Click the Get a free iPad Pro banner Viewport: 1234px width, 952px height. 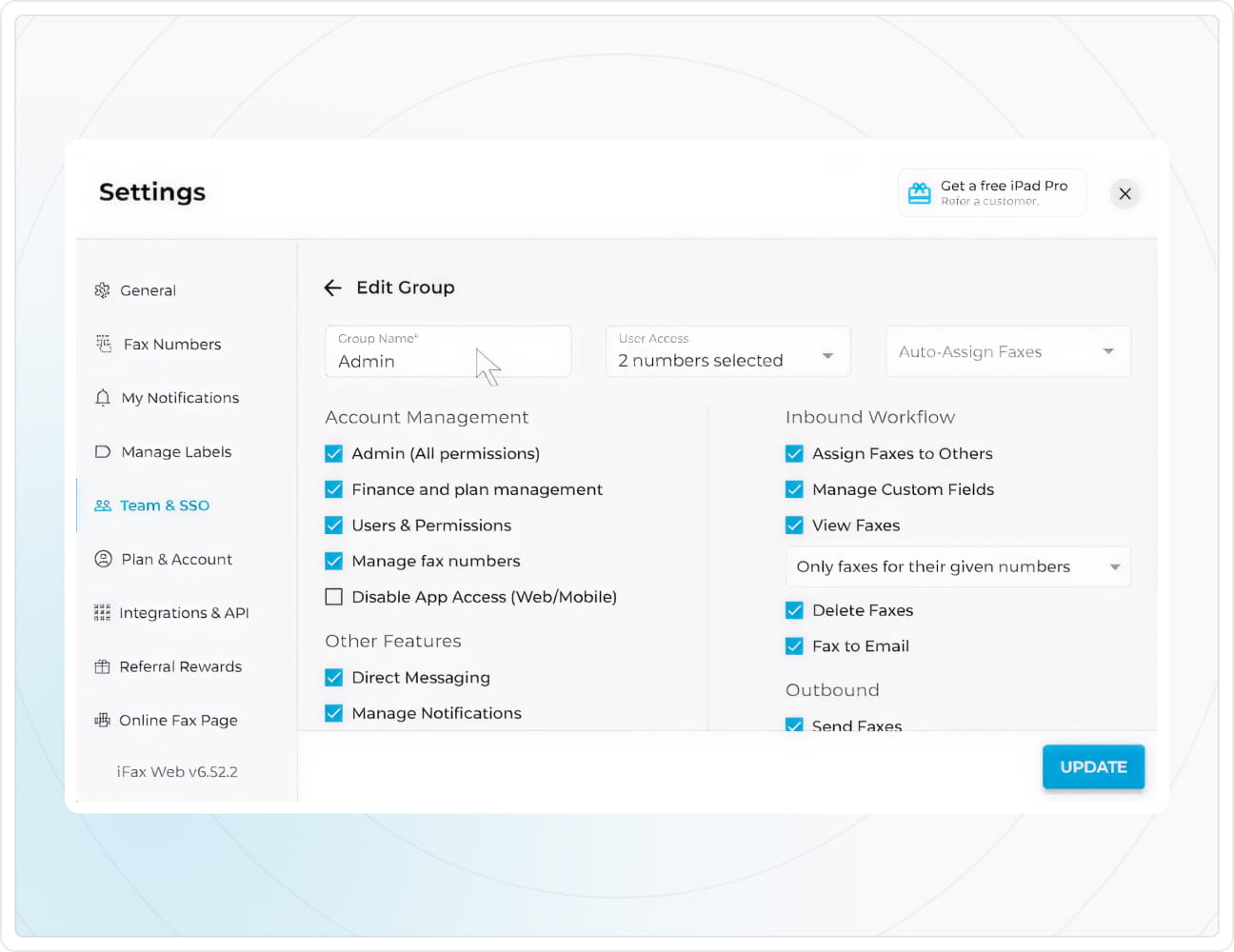(x=991, y=192)
